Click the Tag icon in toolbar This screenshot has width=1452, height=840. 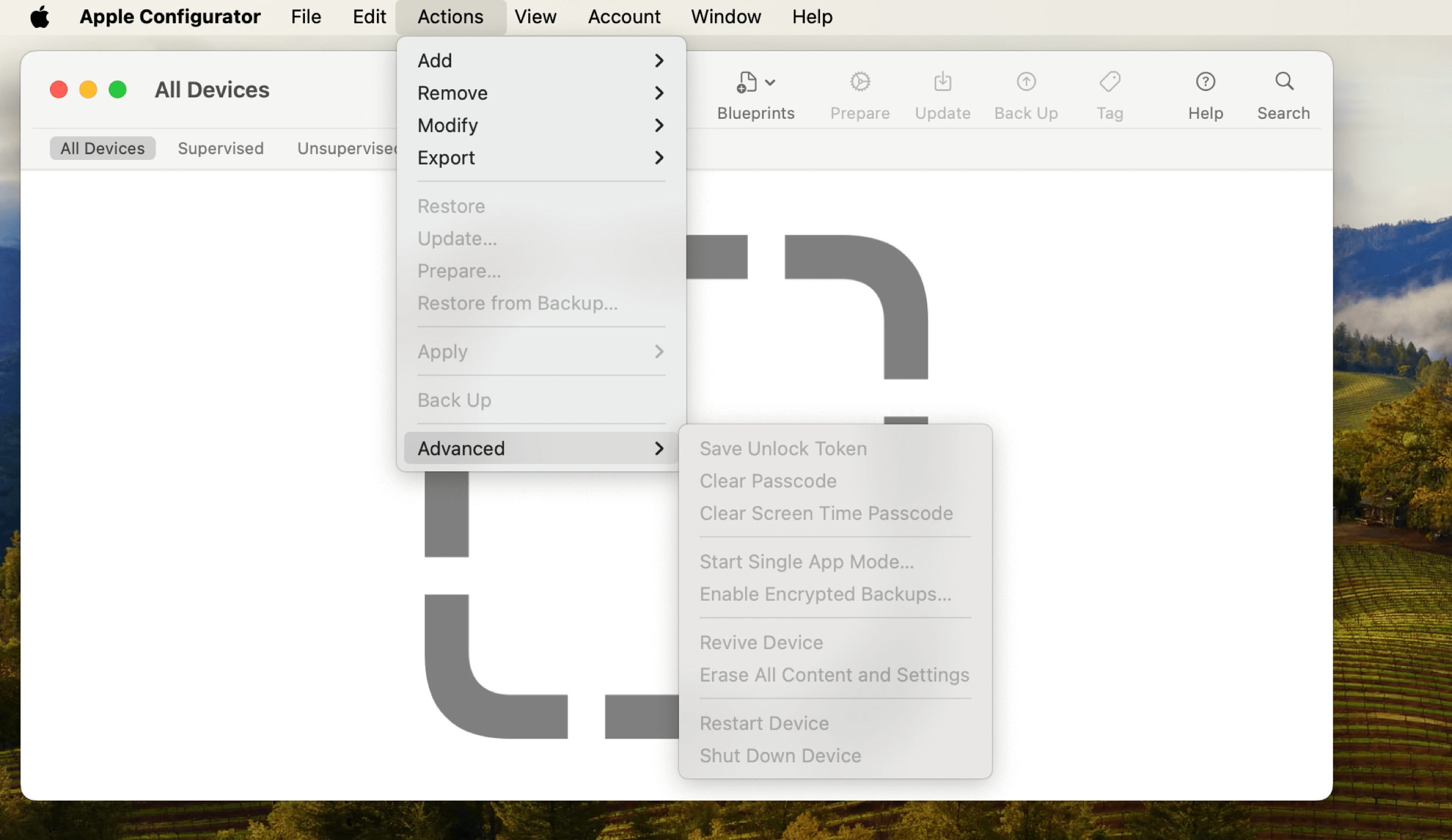(1110, 82)
